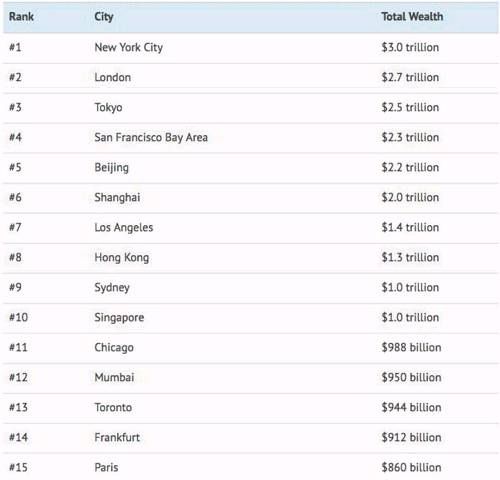
Task: Select the #3 rank cell
Action: (15, 107)
